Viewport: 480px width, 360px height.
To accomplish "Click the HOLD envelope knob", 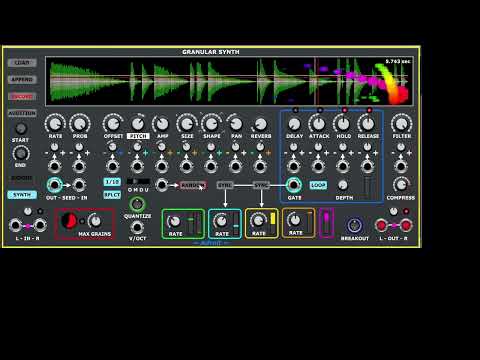I will 343,124.
